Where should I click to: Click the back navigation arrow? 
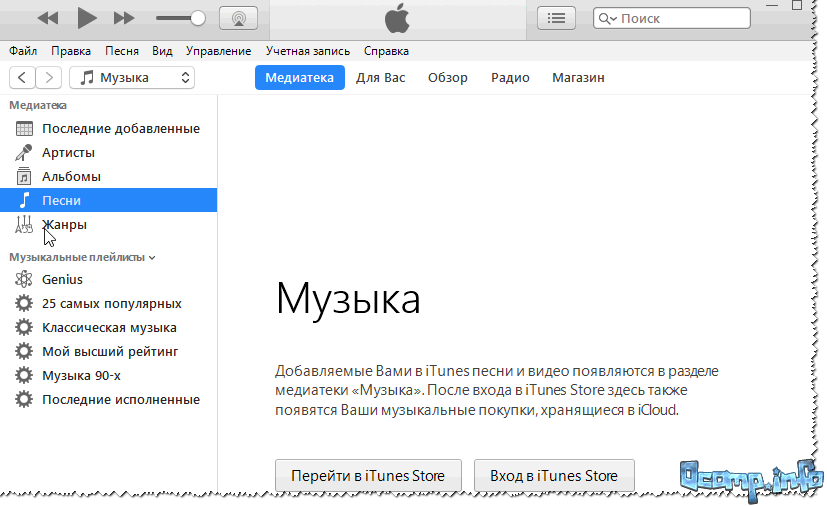pos(22,78)
